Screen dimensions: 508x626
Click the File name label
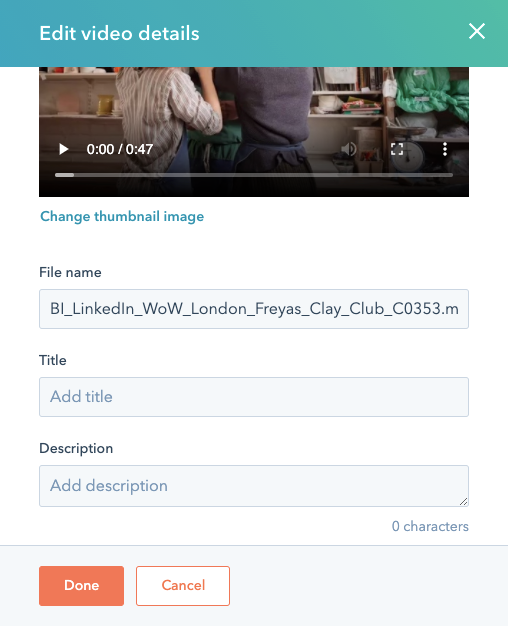click(70, 272)
